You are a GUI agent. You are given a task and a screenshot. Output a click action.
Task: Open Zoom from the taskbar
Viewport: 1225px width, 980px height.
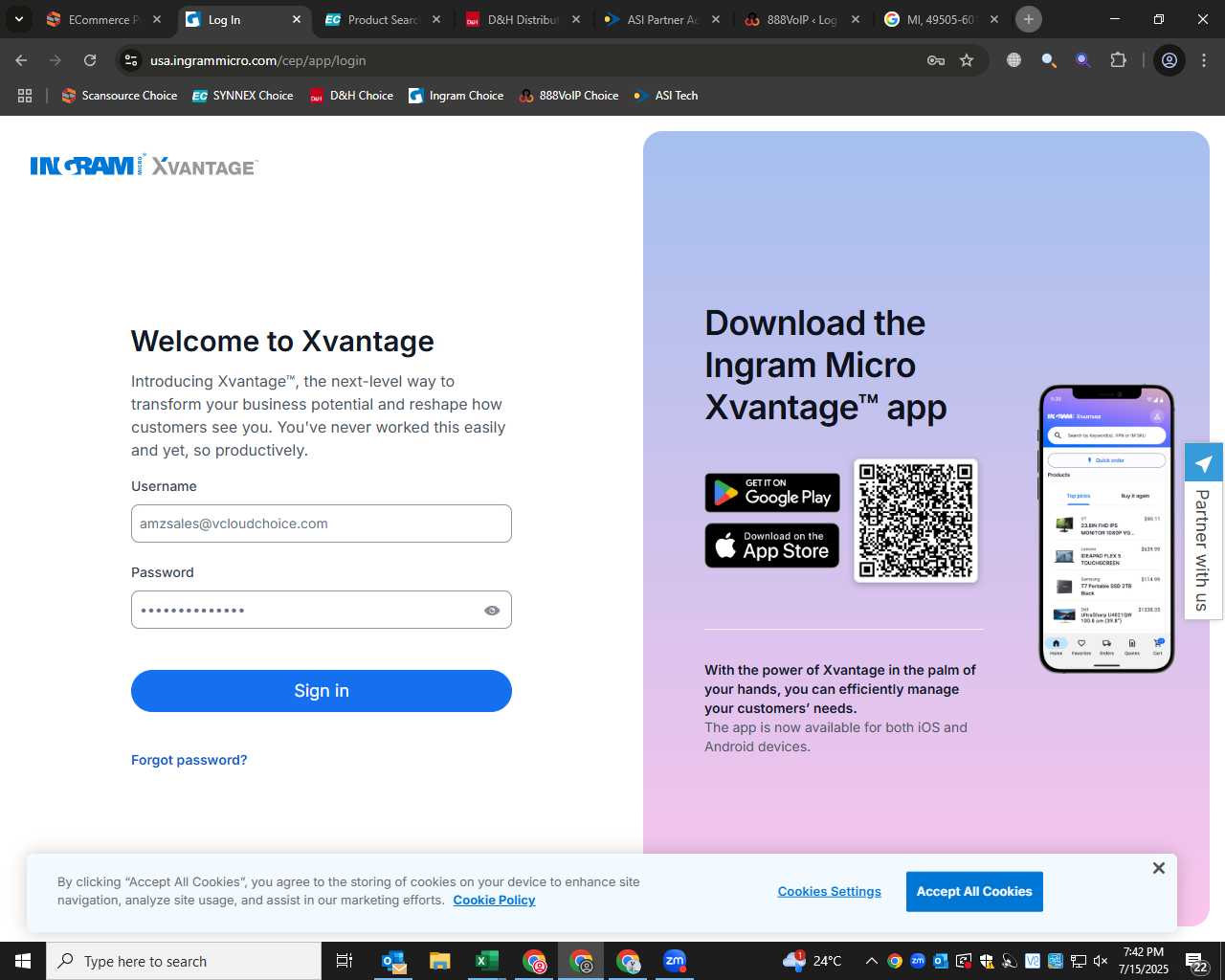click(675, 961)
